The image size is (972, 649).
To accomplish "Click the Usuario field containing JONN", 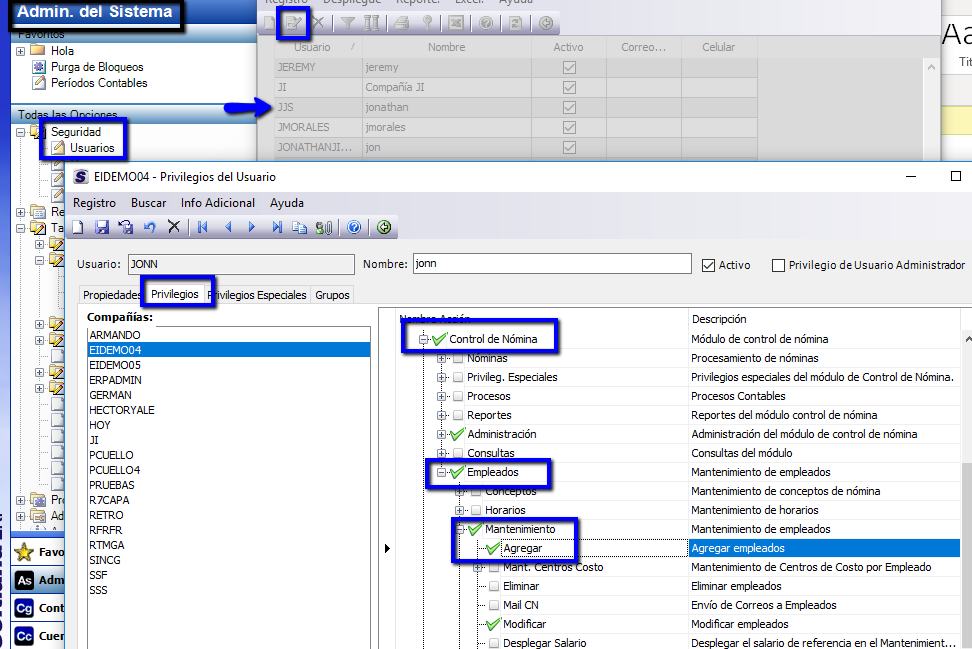I will pos(241,264).
